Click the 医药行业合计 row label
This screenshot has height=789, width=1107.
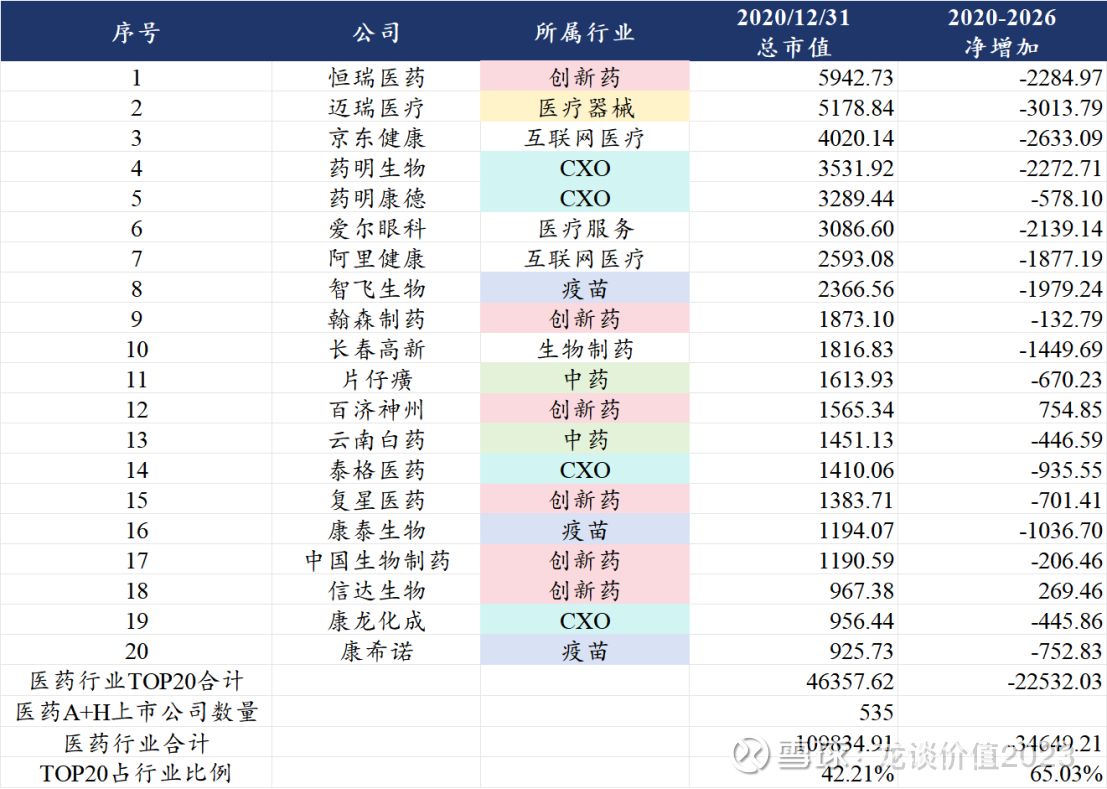136,742
